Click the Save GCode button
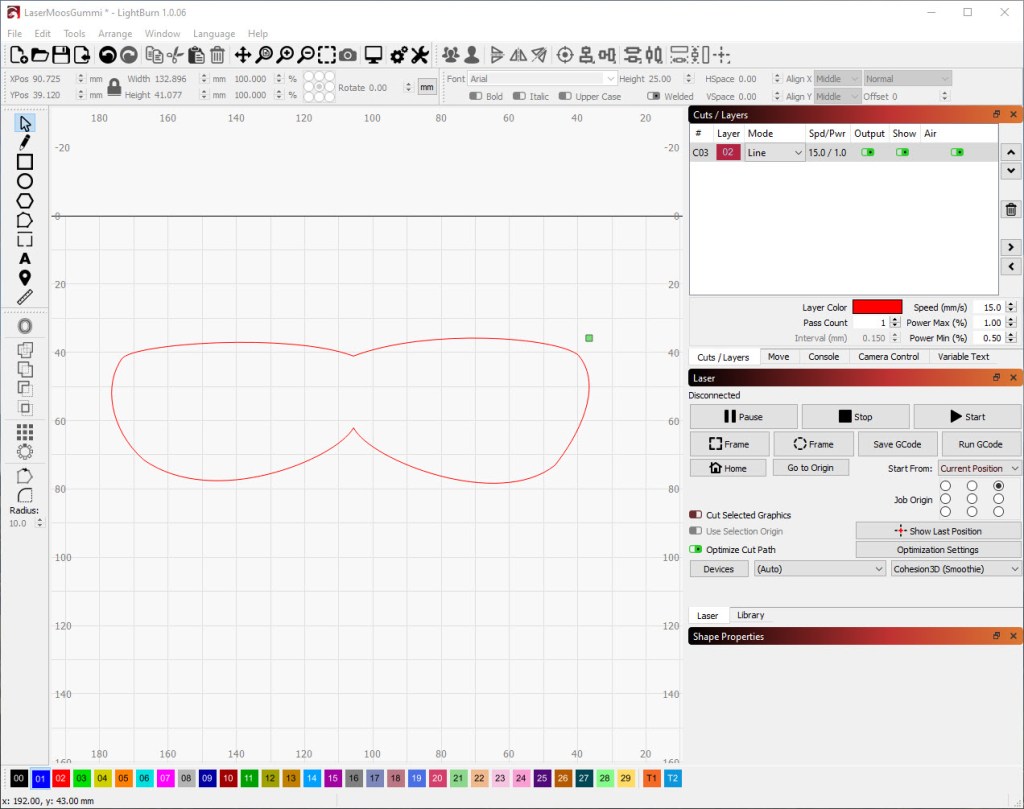1024x809 pixels. (897, 444)
